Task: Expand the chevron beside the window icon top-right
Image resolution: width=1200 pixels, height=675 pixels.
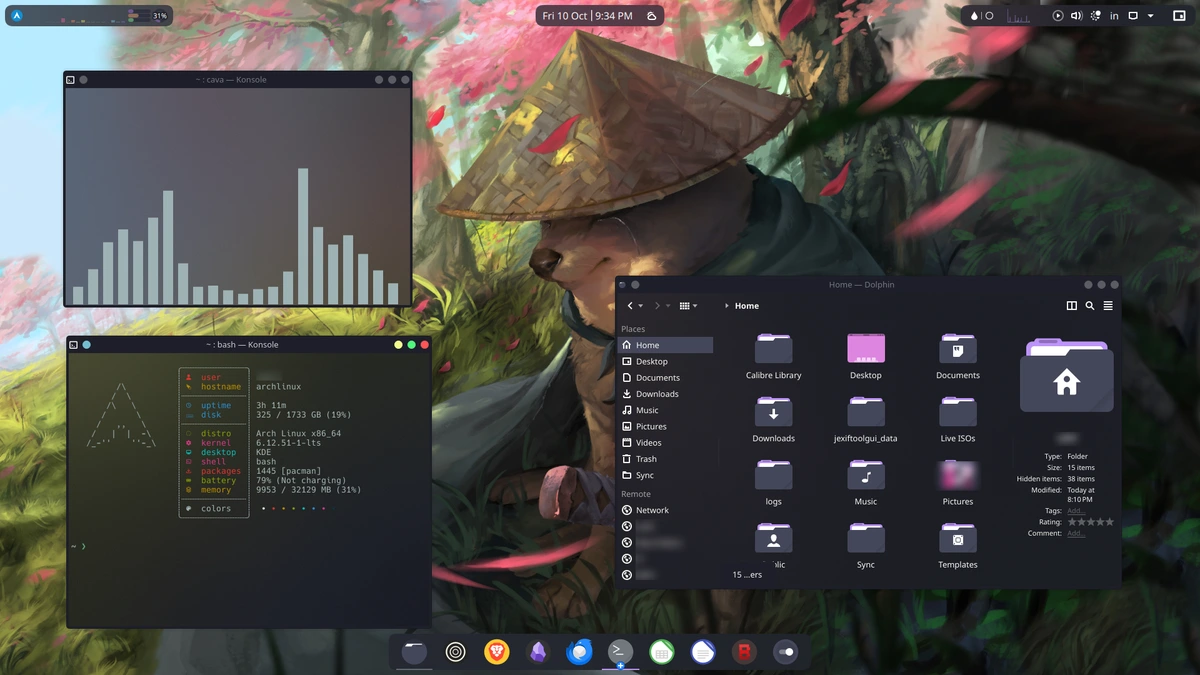Action: (1150, 15)
